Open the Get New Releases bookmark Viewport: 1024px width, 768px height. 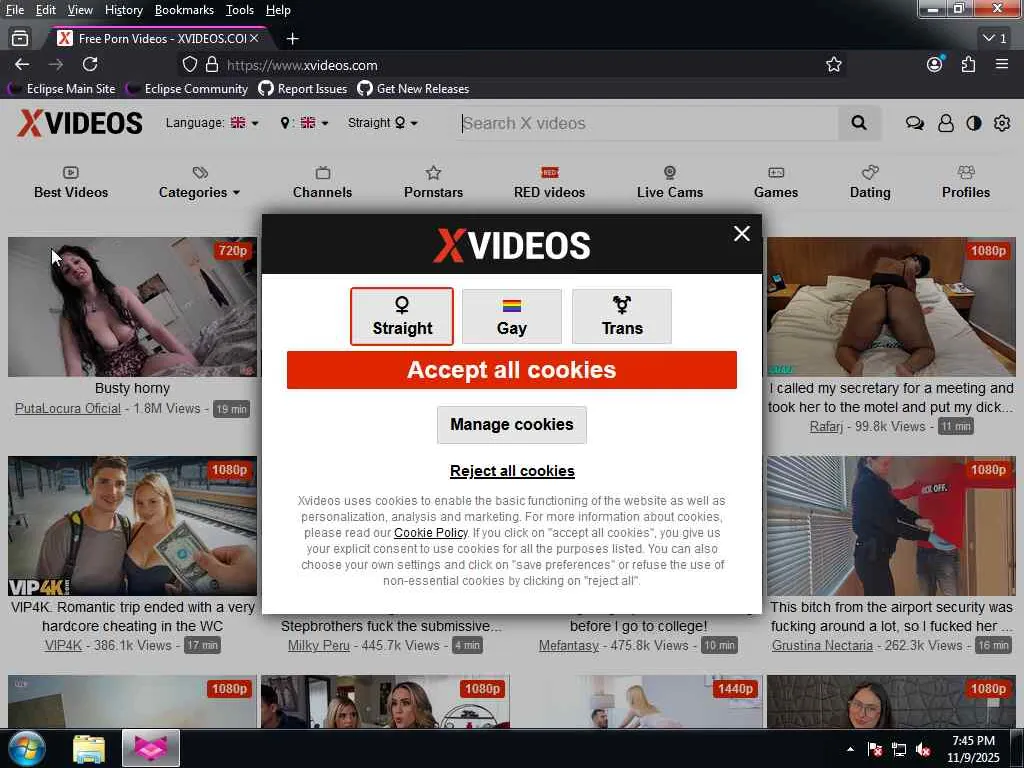pyautogui.click(x=413, y=89)
